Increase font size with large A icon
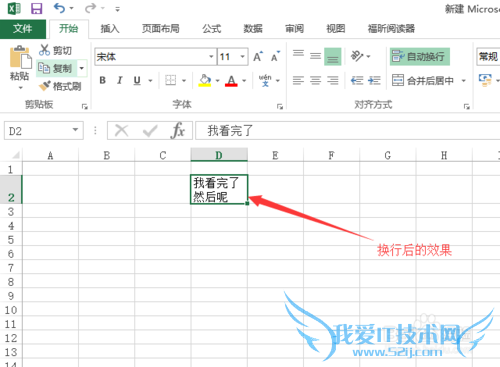Image resolution: width=500 pixels, height=367 pixels. (258, 57)
